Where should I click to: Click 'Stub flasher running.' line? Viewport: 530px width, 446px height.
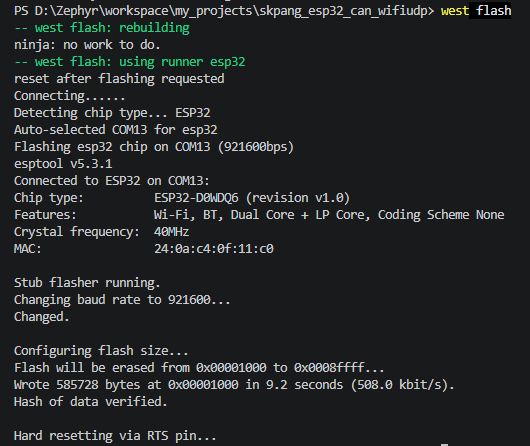pyautogui.click(x=87, y=283)
